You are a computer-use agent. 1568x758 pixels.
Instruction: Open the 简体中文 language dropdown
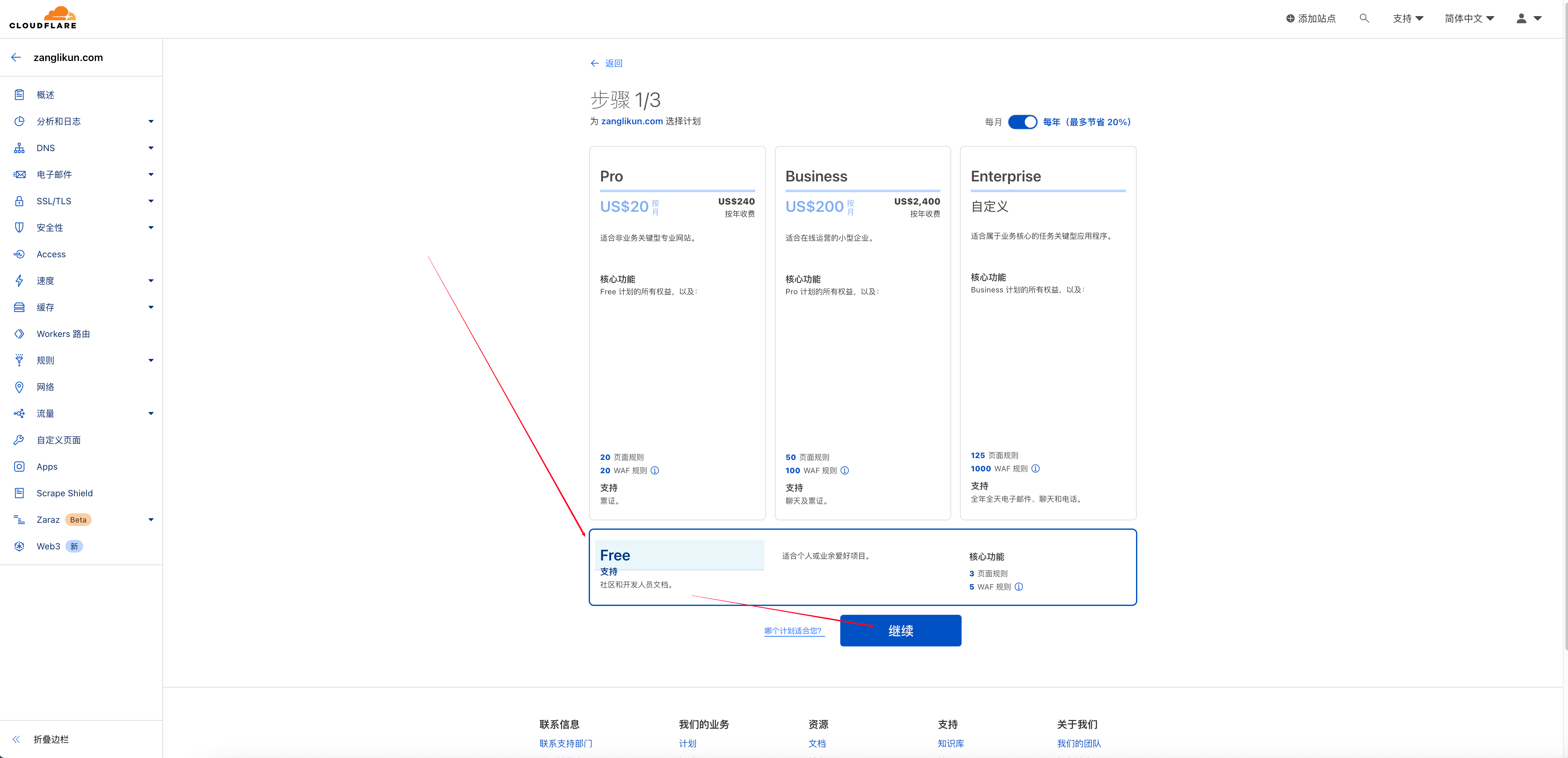[x=1469, y=18]
